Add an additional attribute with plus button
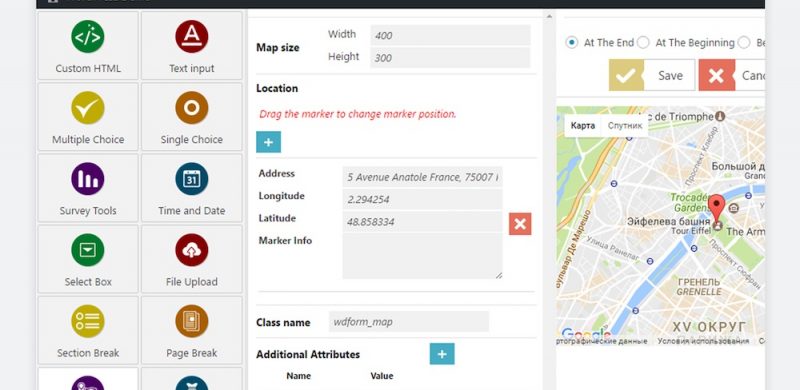This screenshot has width=800, height=390. 442,354
